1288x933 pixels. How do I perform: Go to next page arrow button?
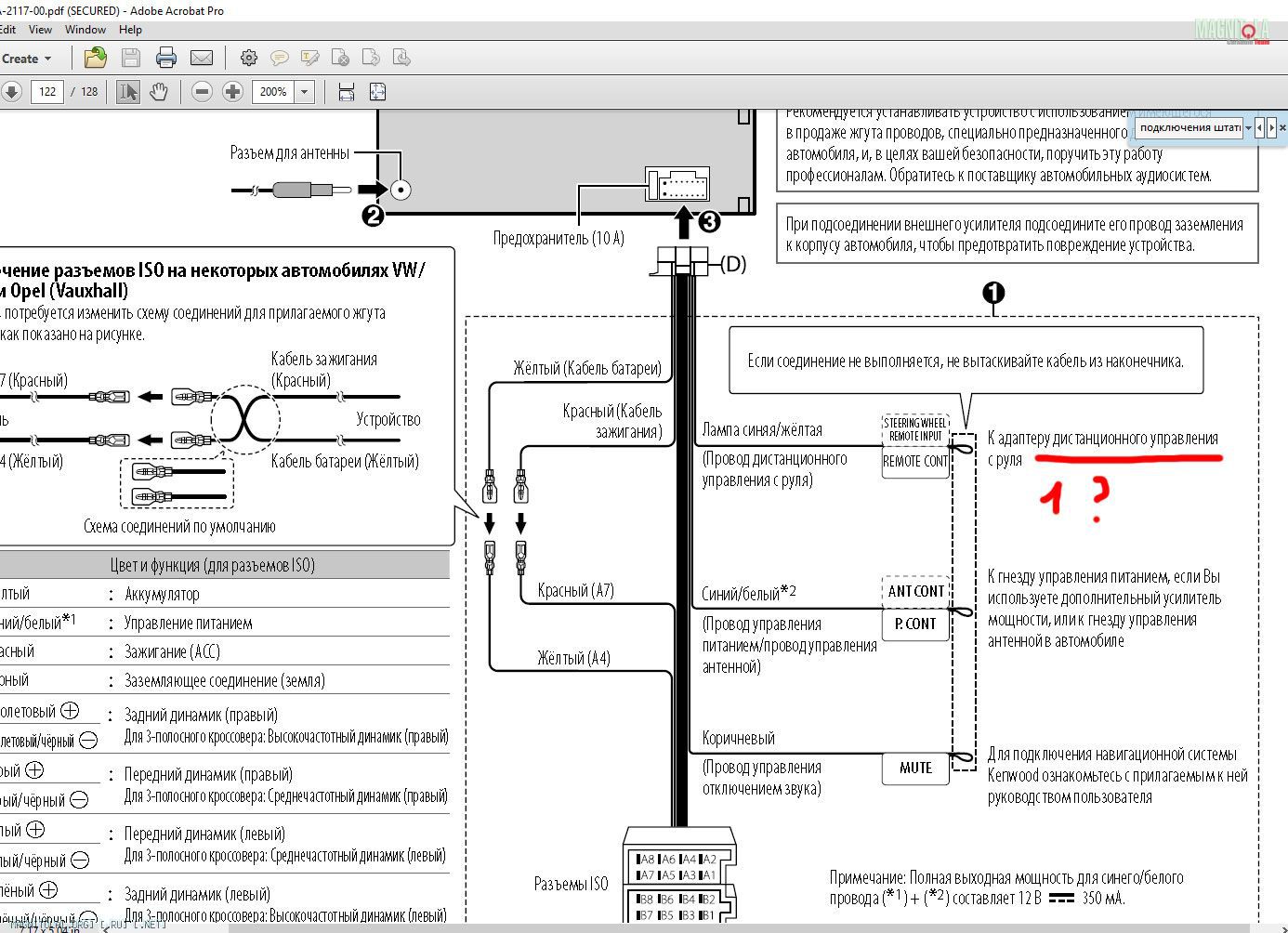[11, 92]
